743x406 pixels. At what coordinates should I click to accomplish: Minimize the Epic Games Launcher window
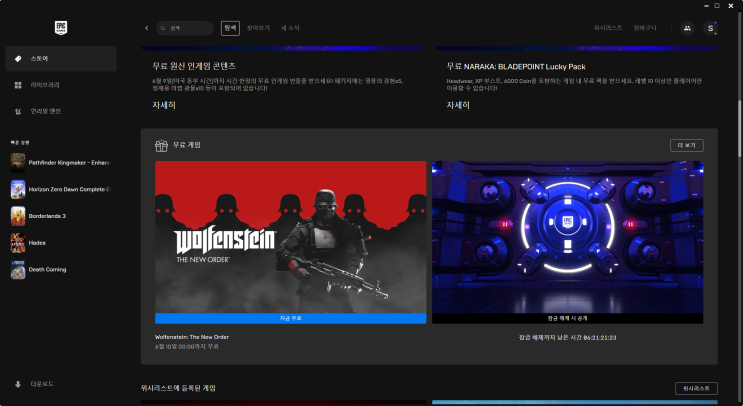[x=706, y=6]
